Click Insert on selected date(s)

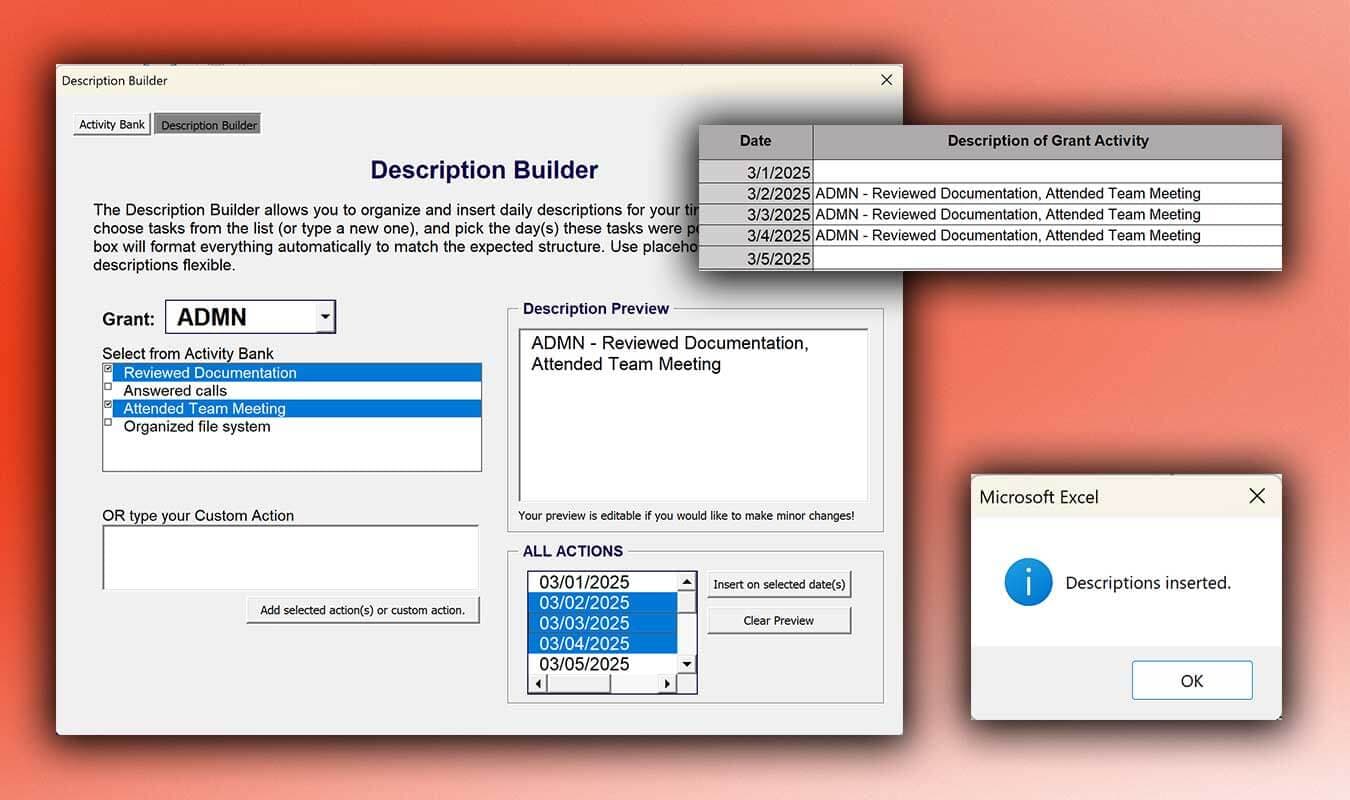pos(779,584)
